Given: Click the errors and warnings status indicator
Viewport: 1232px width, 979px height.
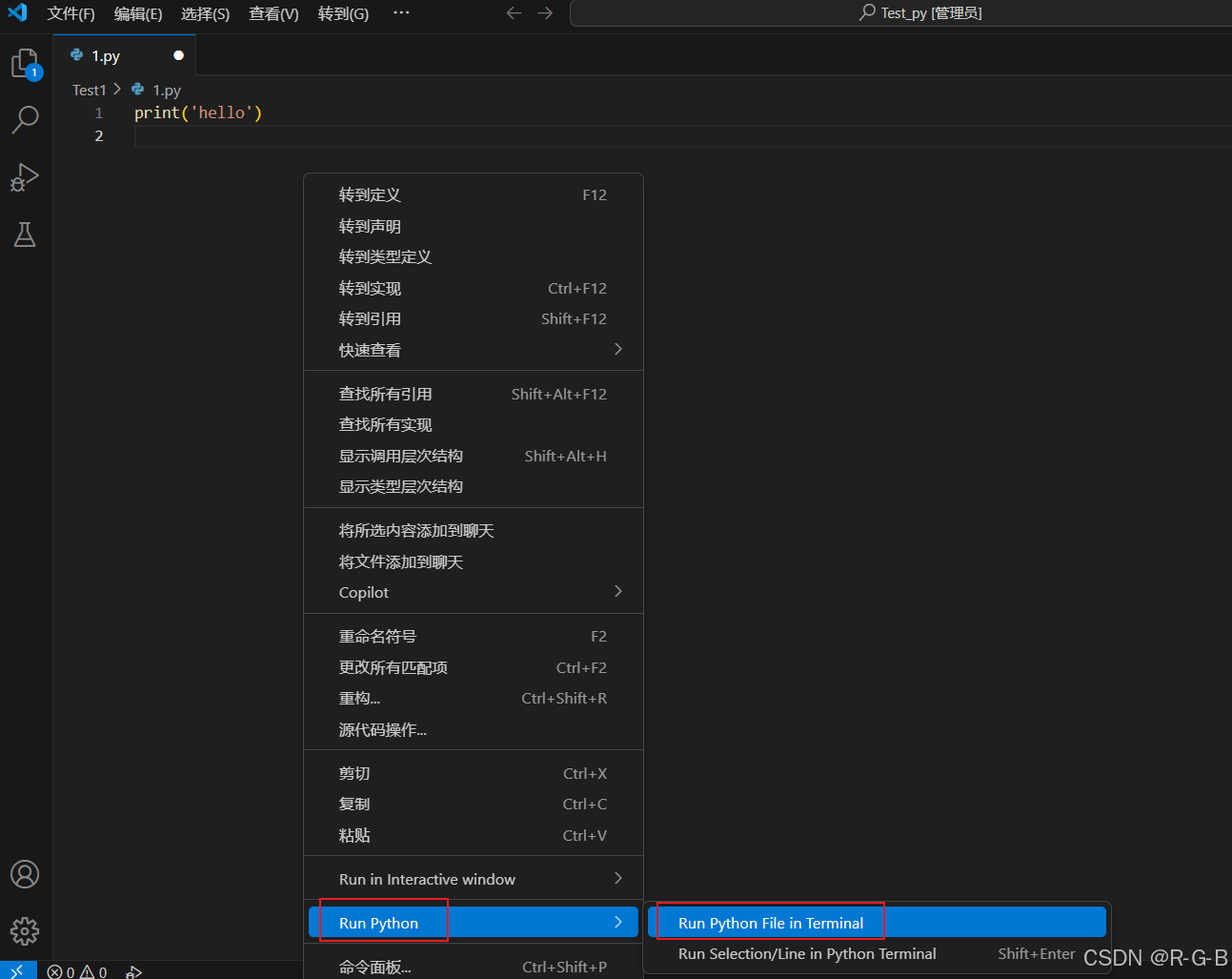Looking at the screenshot, I should pos(77,972).
